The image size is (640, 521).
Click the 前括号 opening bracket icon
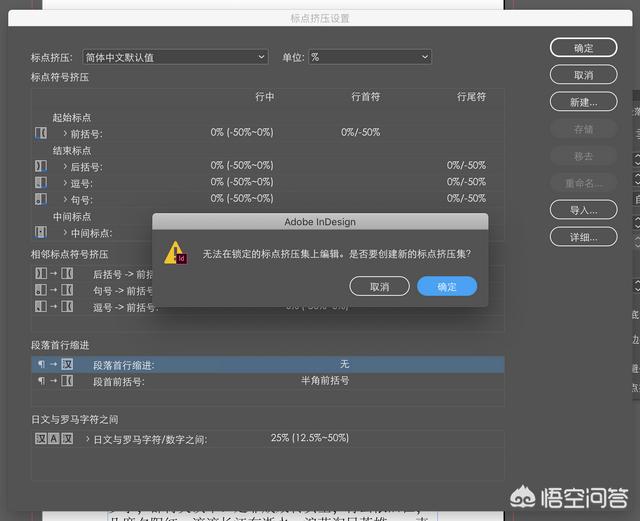point(41,133)
